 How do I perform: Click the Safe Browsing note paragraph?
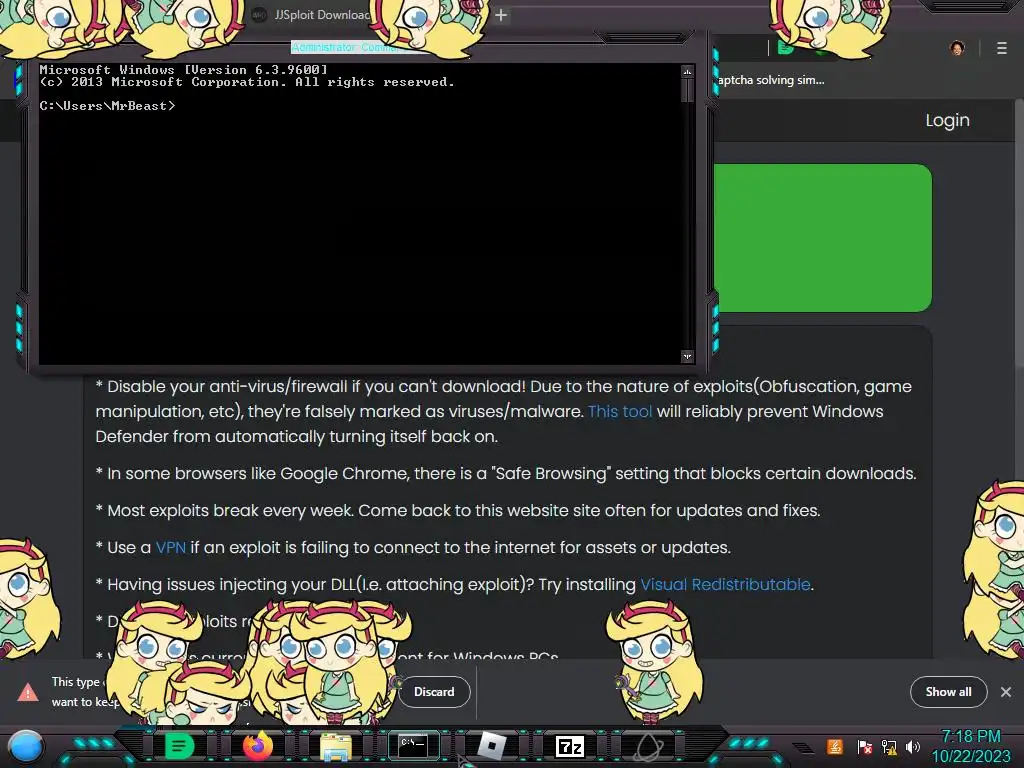[505, 473]
